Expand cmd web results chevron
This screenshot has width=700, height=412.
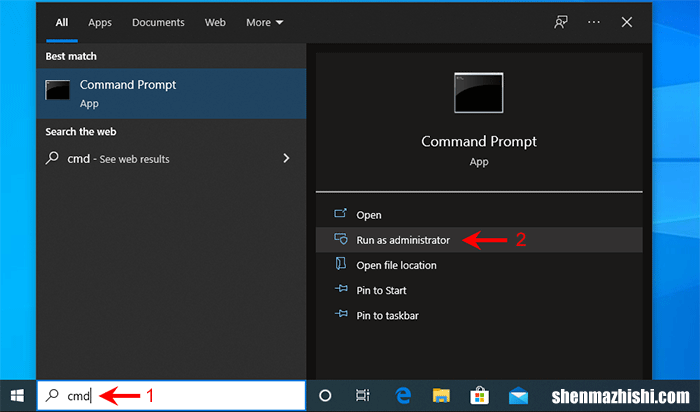[286, 158]
